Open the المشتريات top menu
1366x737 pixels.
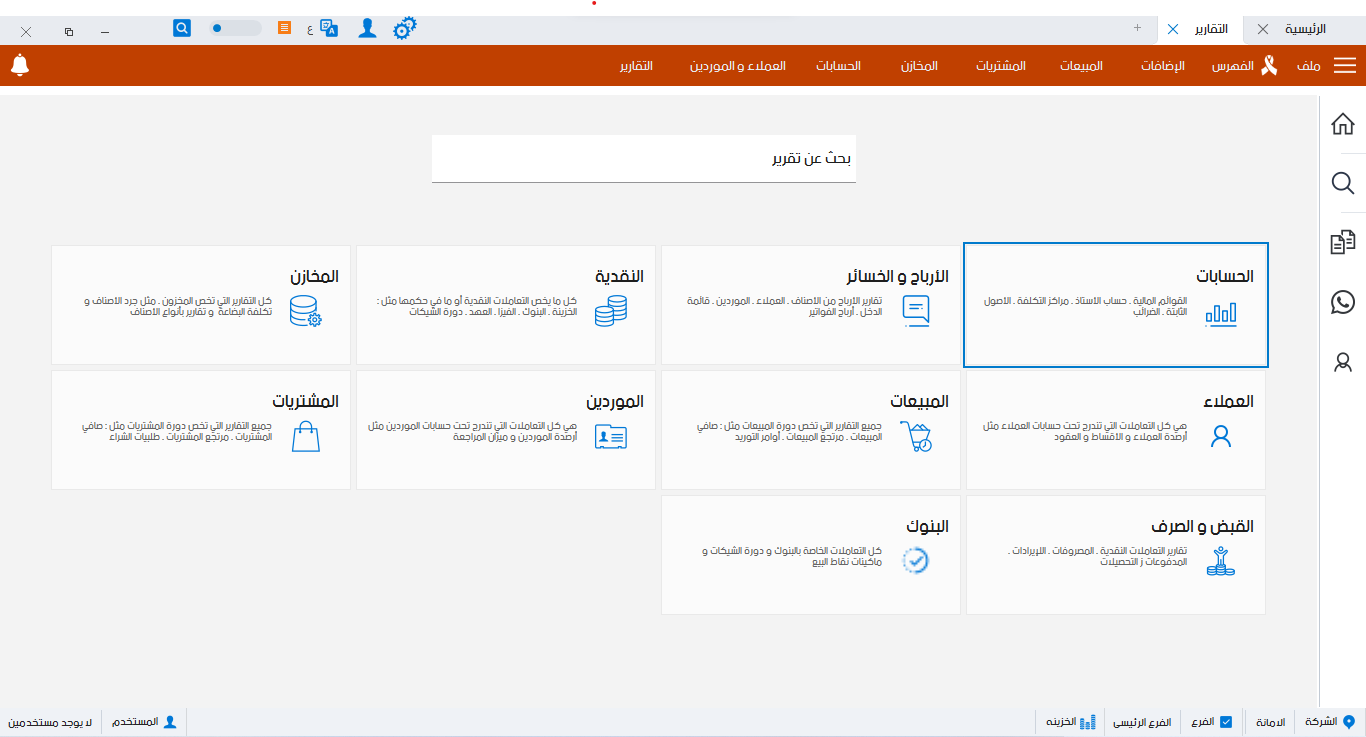tap(1001, 66)
